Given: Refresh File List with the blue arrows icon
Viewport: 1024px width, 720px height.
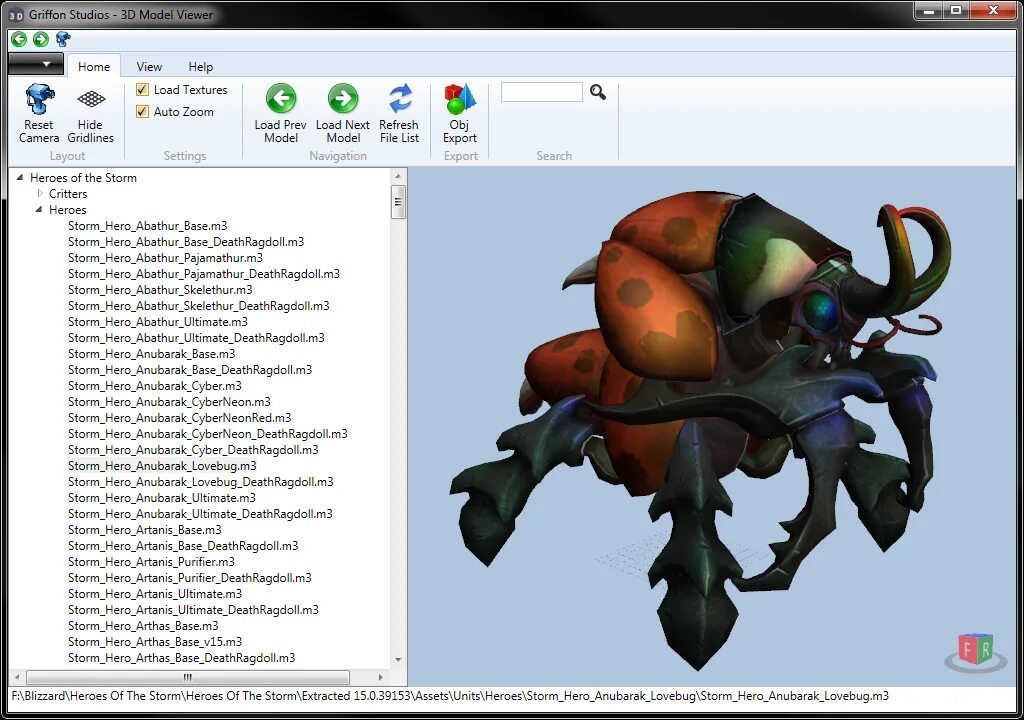Looking at the screenshot, I should click(400, 99).
